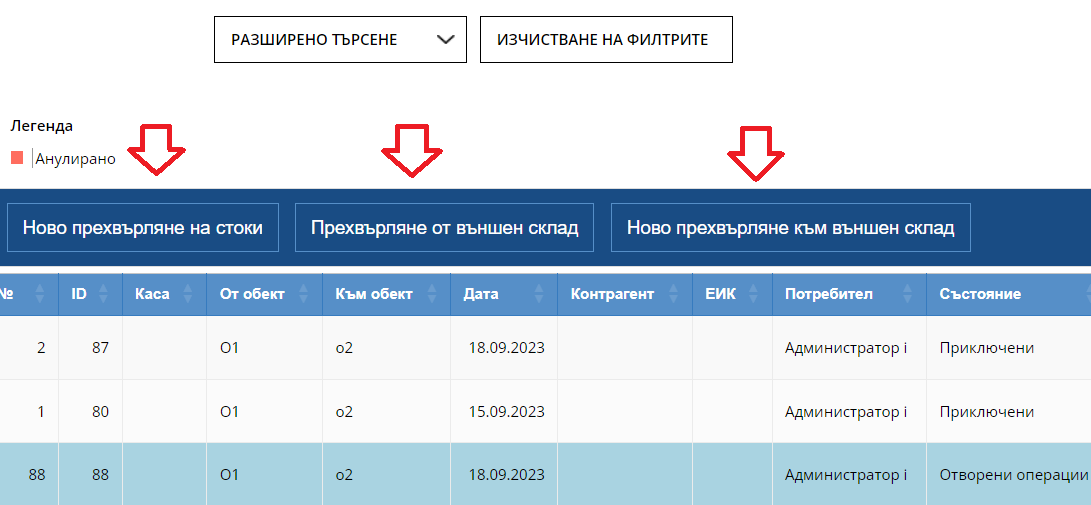Click Администратор cell in row ID 87

849,348
